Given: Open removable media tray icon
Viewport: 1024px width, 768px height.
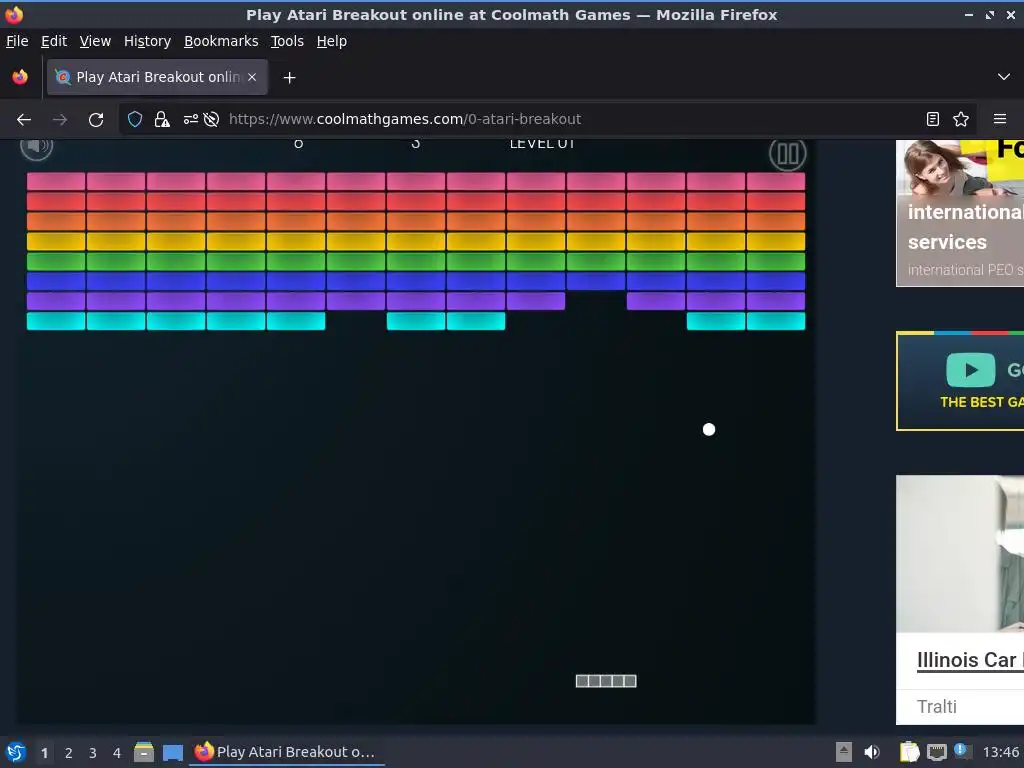Looking at the screenshot, I should (x=844, y=752).
